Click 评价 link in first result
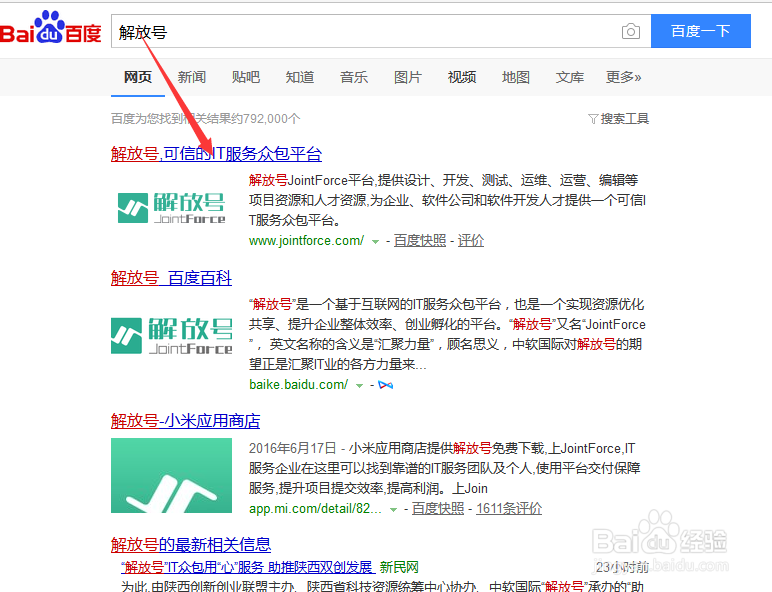 pos(471,240)
